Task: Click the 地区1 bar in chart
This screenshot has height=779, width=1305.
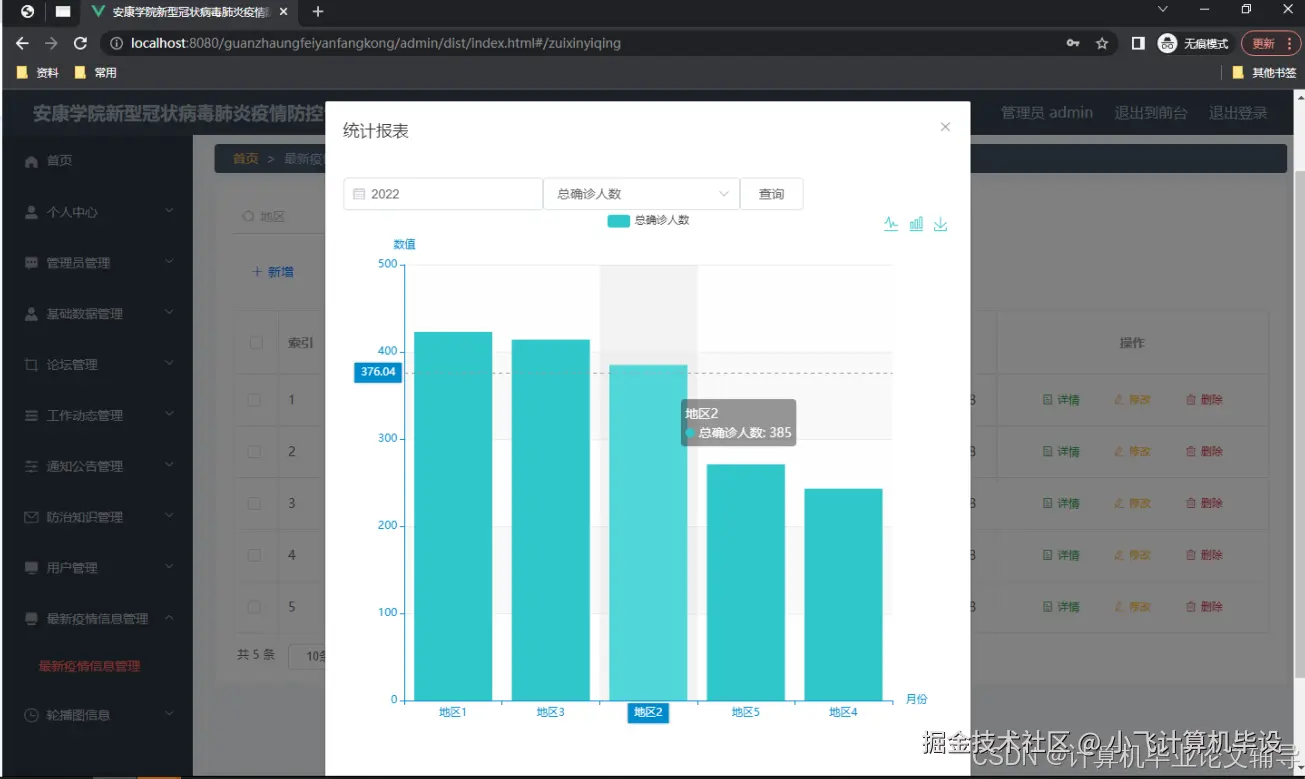Action: (x=453, y=516)
